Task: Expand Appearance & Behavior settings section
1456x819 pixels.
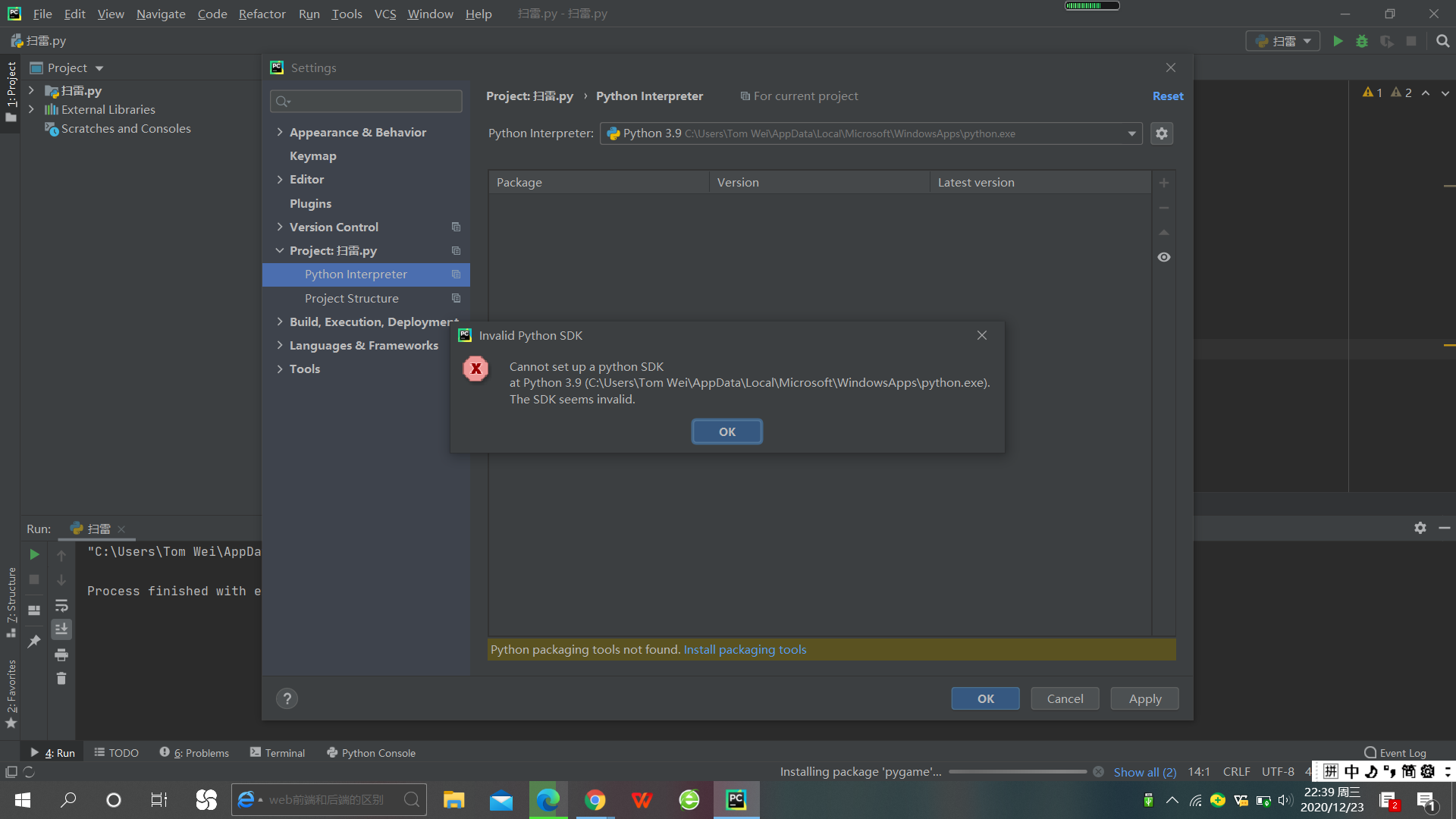Action: pyautogui.click(x=280, y=132)
